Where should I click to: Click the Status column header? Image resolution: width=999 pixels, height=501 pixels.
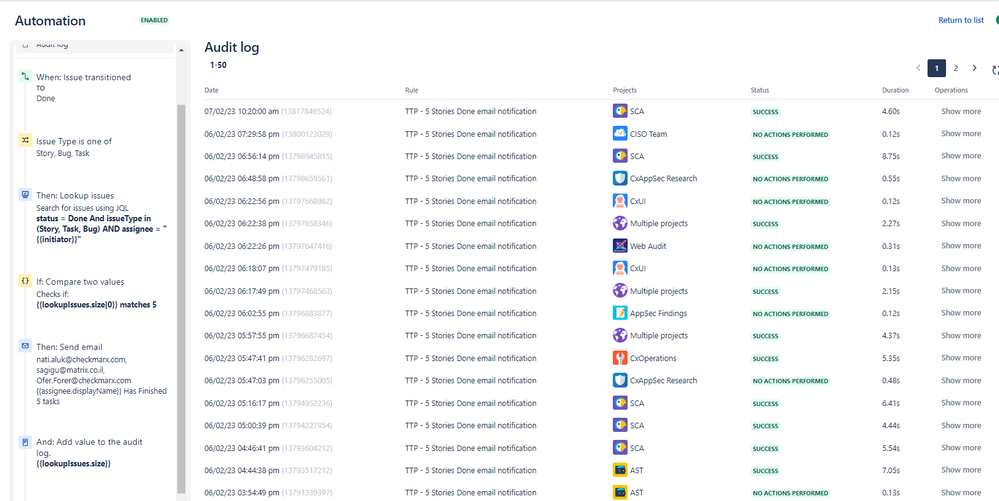coord(760,91)
